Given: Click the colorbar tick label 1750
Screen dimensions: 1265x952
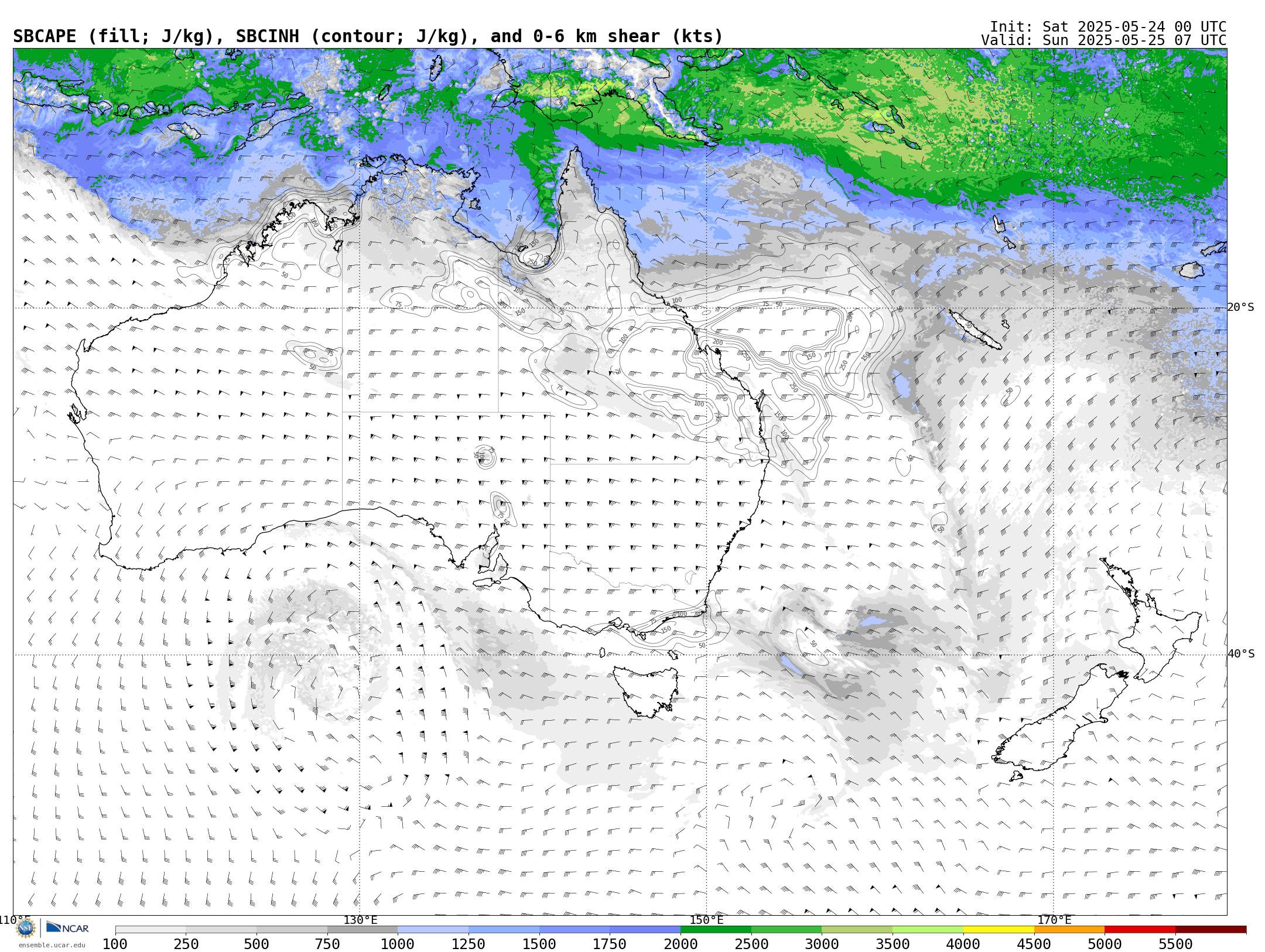Looking at the screenshot, I should coord(610,944).
